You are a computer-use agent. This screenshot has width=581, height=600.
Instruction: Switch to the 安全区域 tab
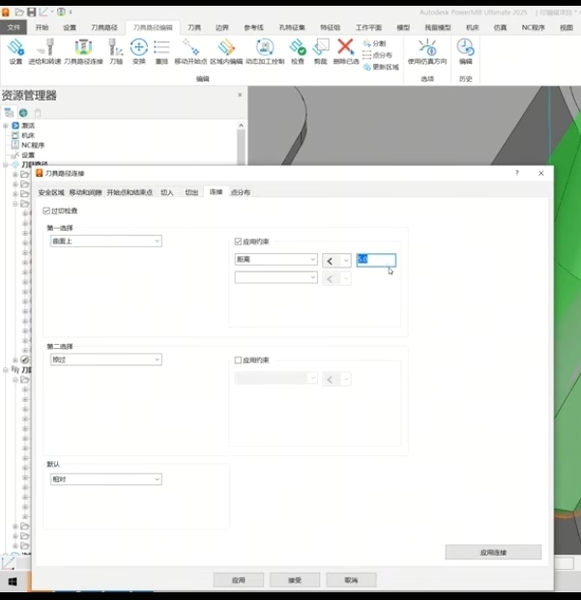click(x=51, y=192)
